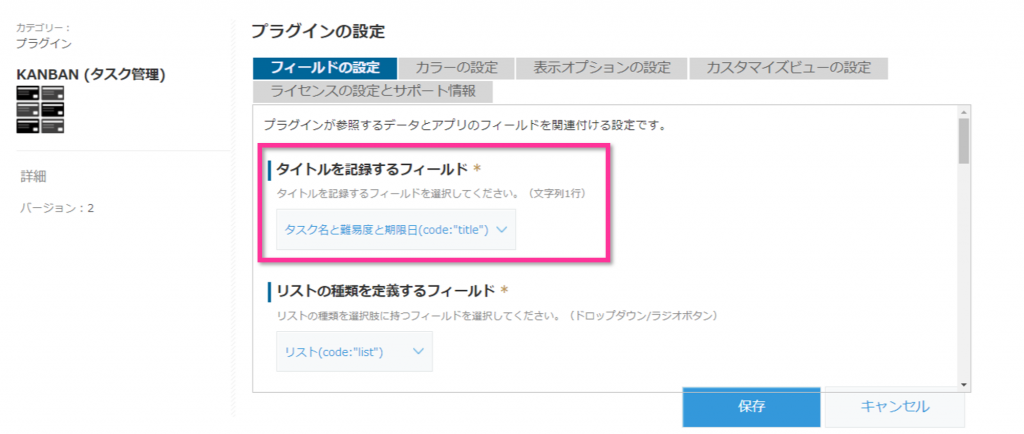Click the バージョン：2 text

57,209
